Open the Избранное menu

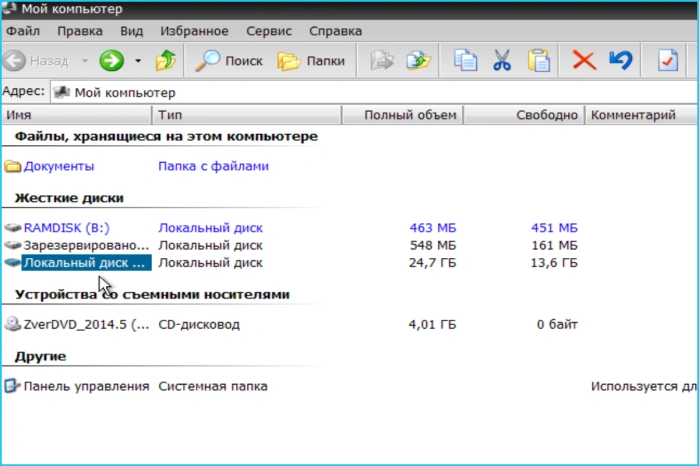pyautogui.click(x=194, y=31)
